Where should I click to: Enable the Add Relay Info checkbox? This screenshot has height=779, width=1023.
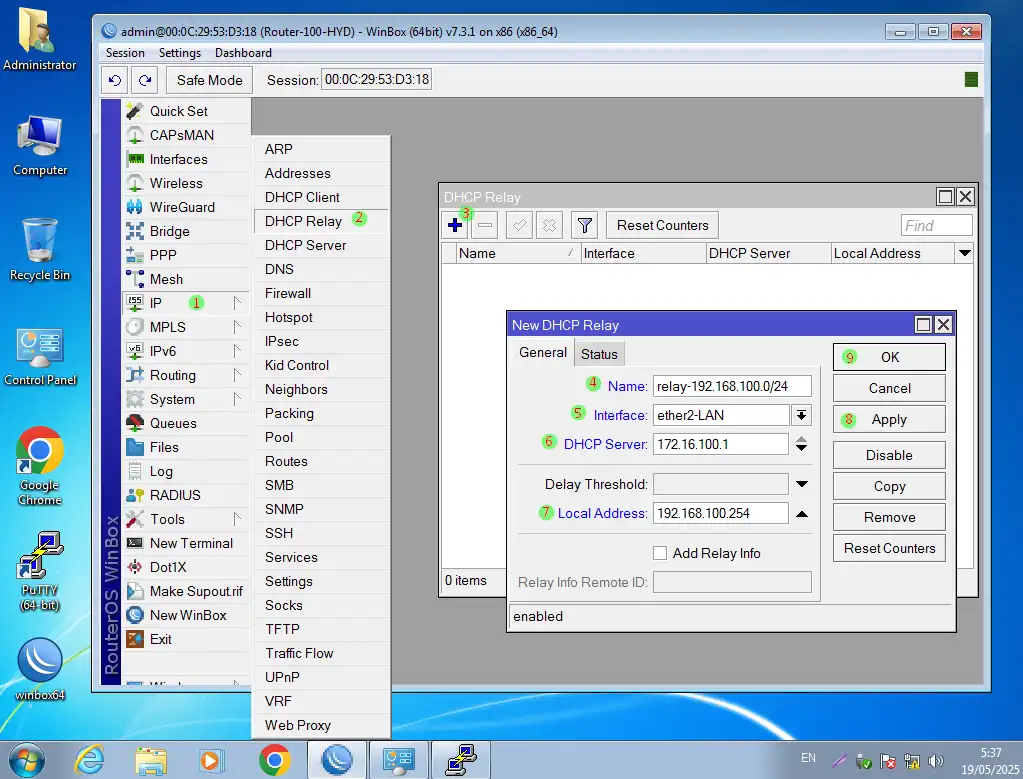click(x=660, y=553)
